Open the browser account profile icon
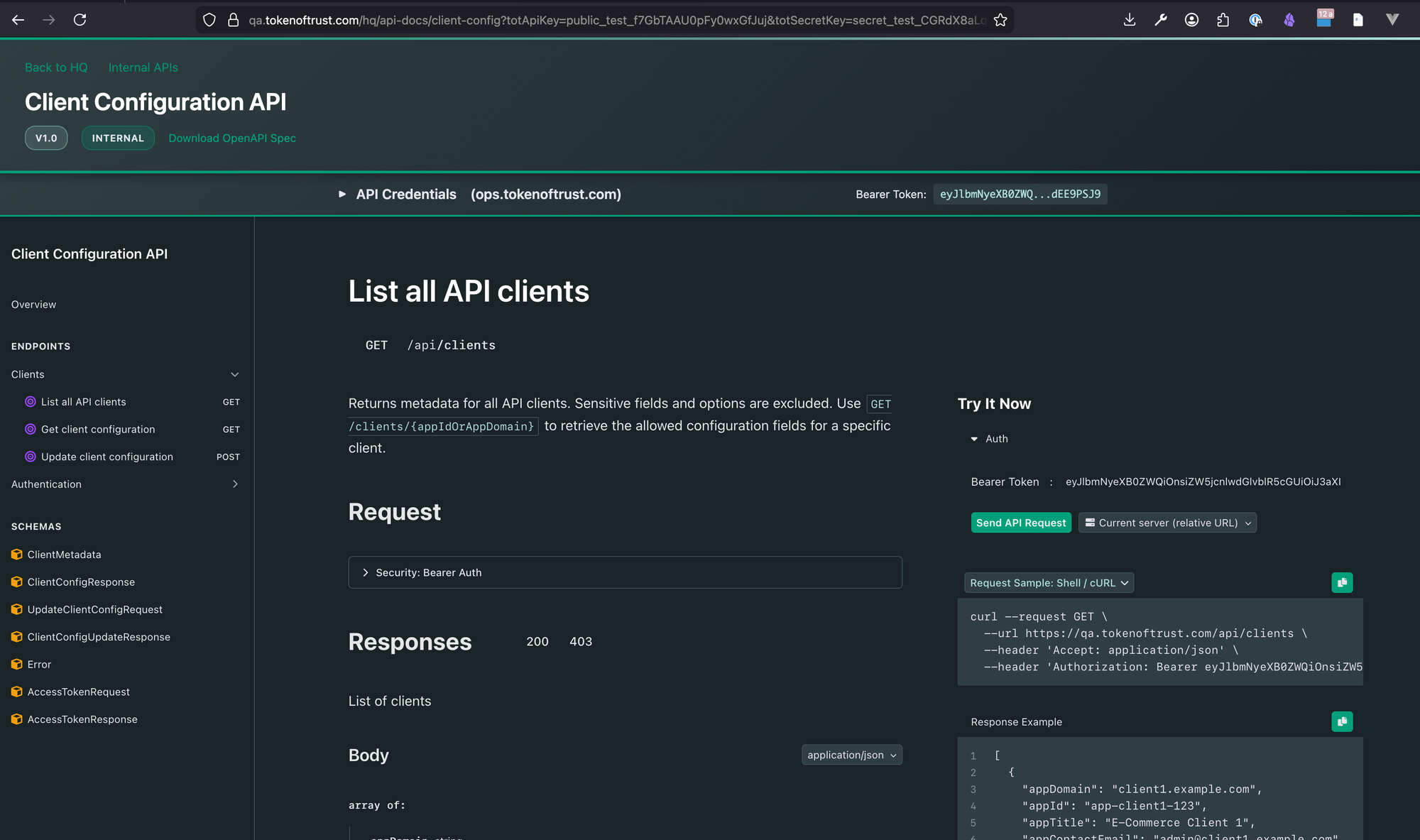1420x840 pixels. [x=1191, y=19]
